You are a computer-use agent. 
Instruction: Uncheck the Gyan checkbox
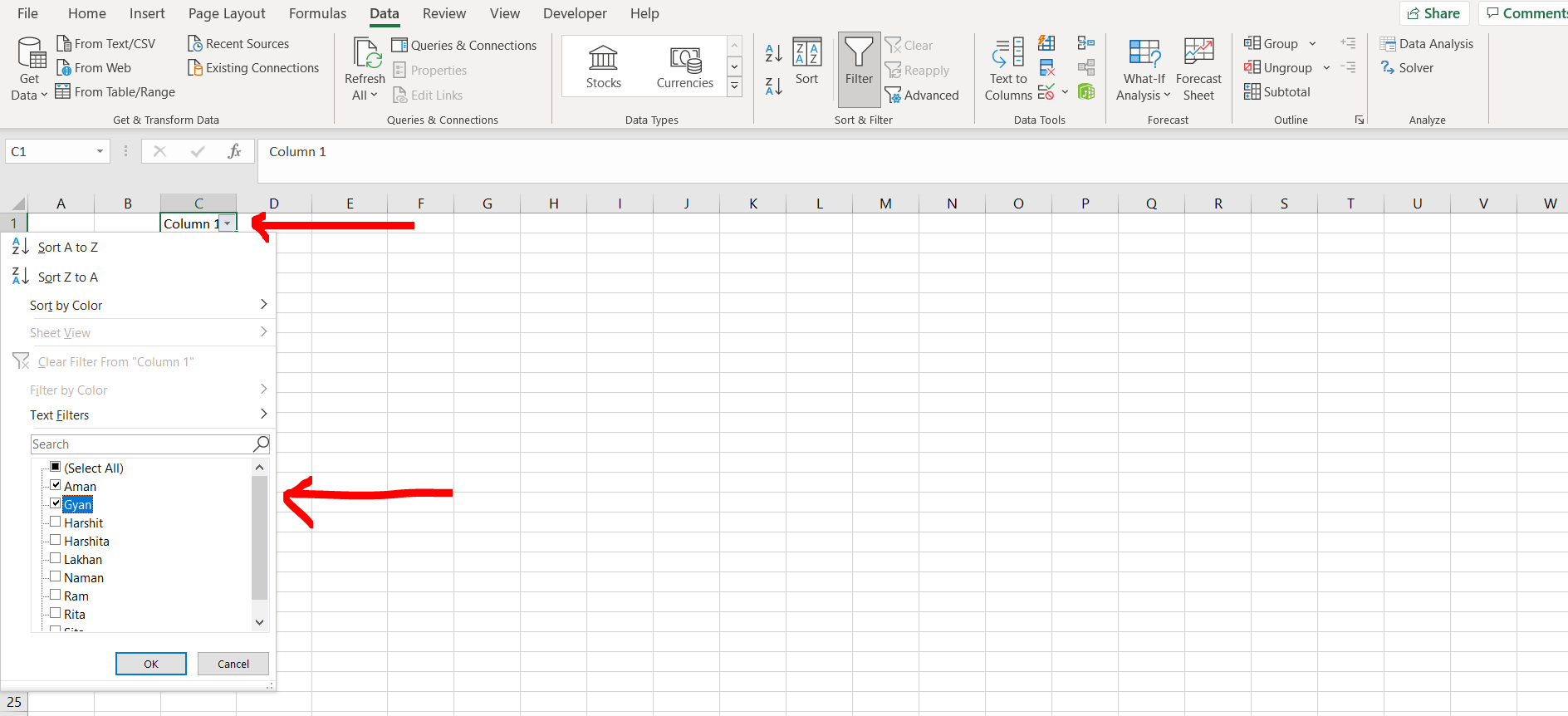tap(56, 503)
